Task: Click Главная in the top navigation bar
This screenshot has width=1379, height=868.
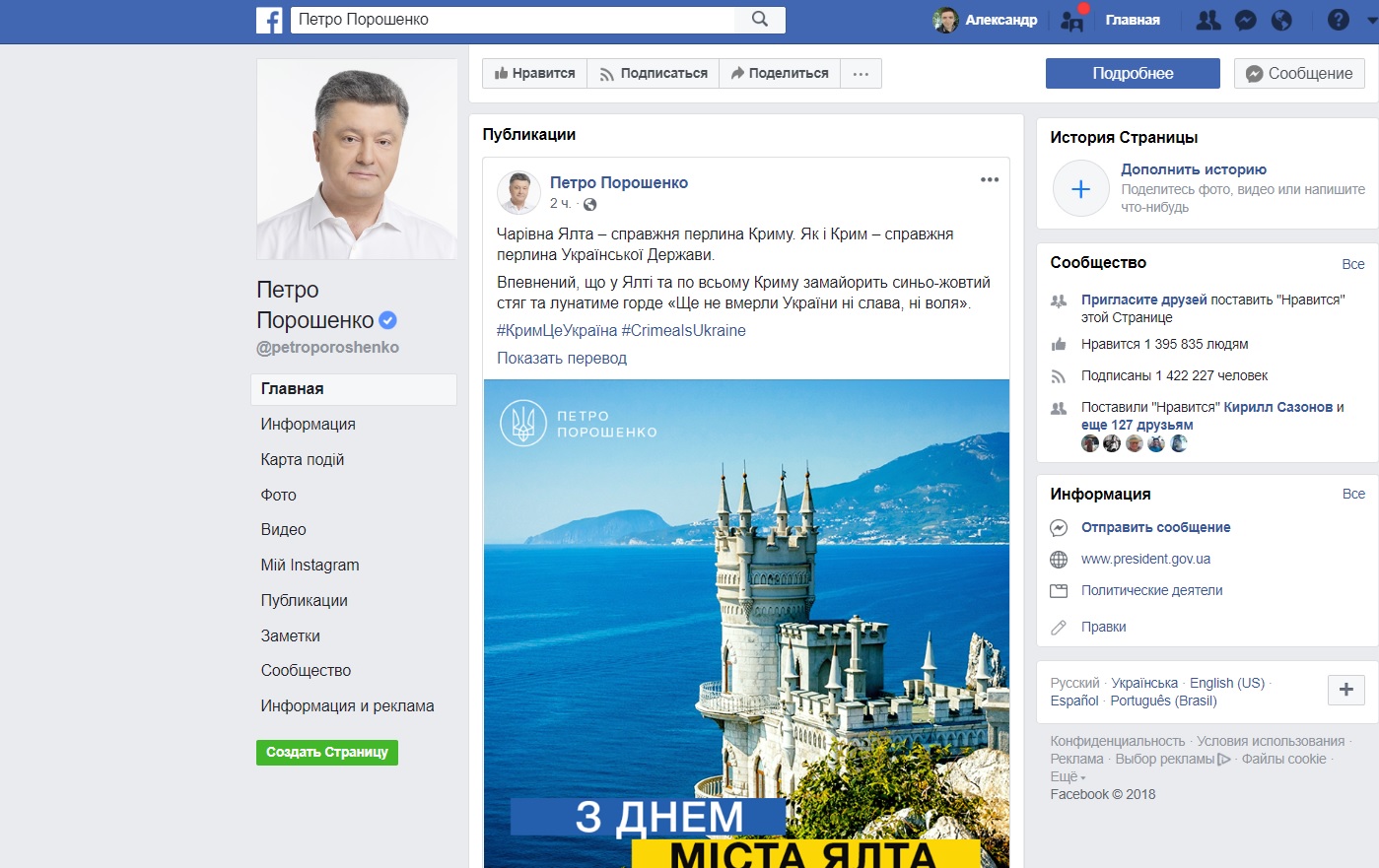Action: point(1133,20)
